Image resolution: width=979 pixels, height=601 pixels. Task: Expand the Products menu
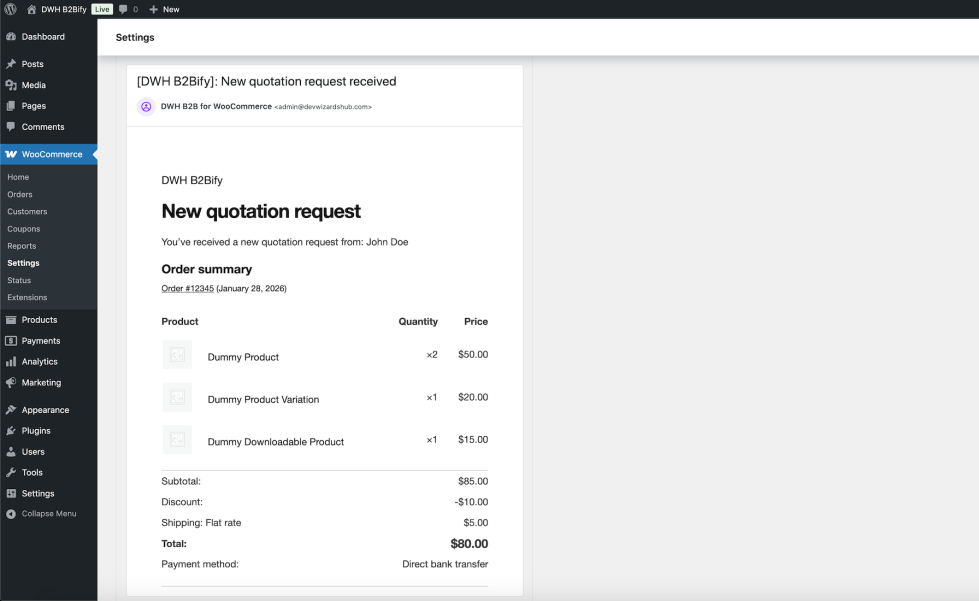pos(39,320)
